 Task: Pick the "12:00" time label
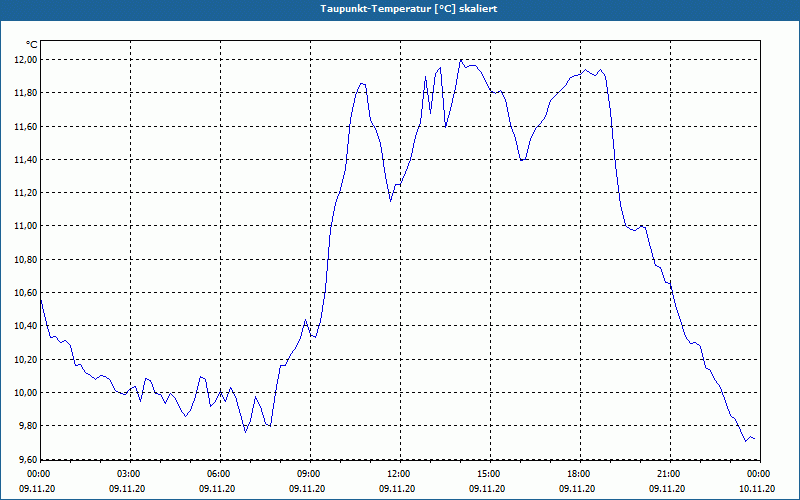coord(397,474)
